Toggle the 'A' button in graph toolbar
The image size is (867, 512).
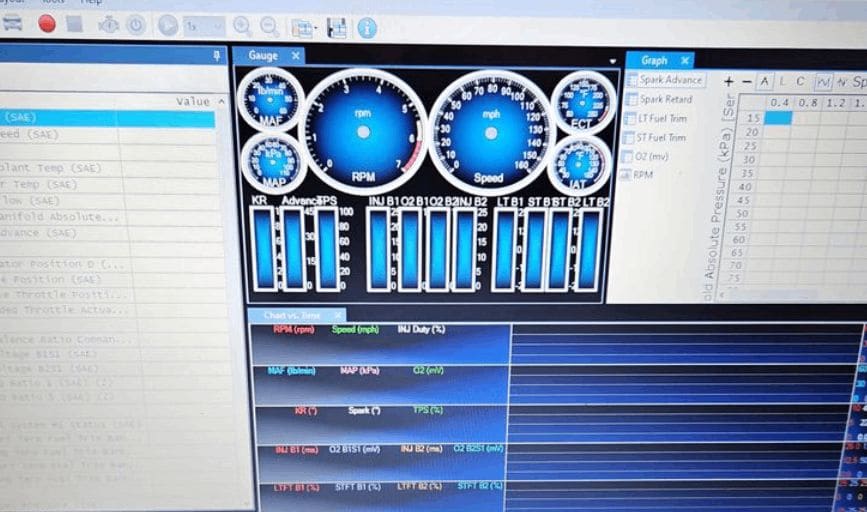pos(765,81)
